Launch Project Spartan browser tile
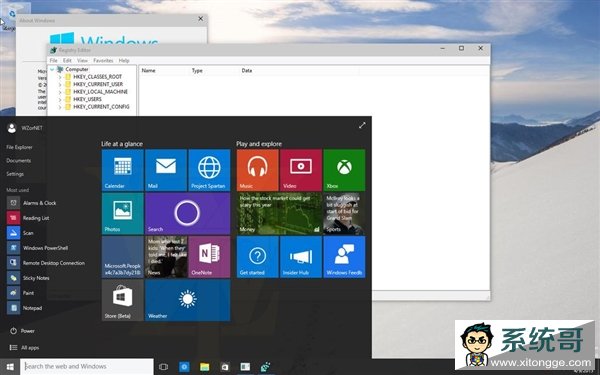Image resolution: width=600 pixels, height=375 pixels. point(209,170)
